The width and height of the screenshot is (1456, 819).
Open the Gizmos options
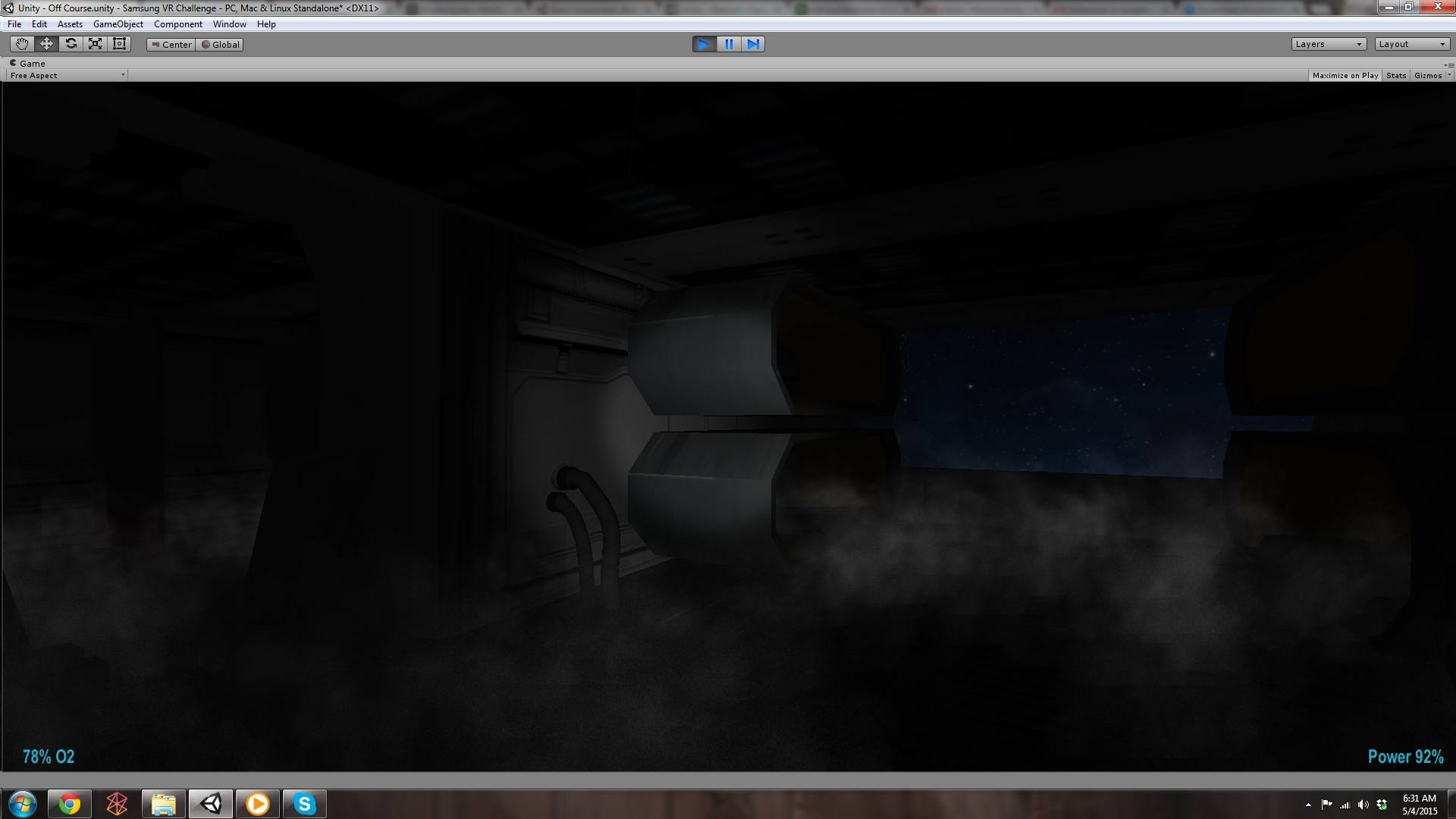pos(1431,75)
